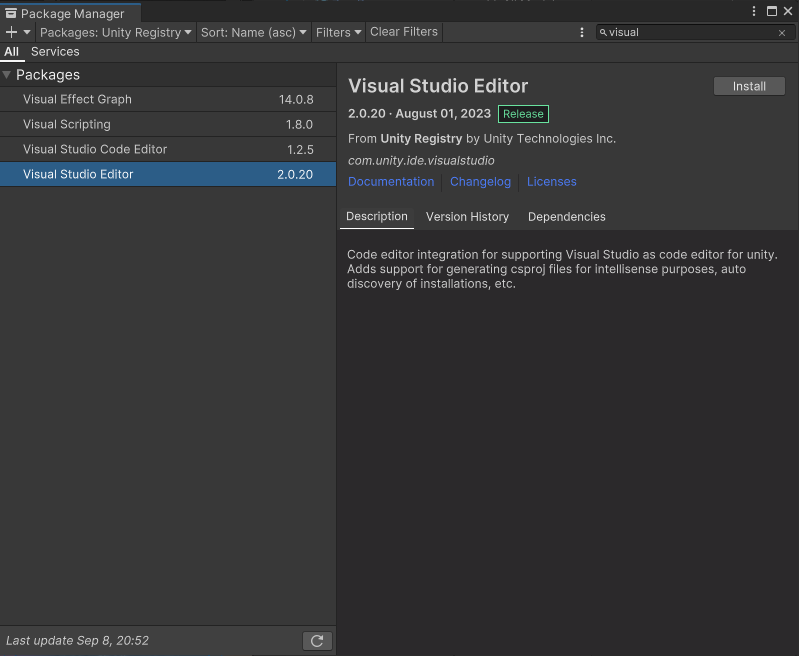Click the '2.0.20 · August 01, 2023' version text
Viewport: 799px width, 656px height.
tap(419, 114)
